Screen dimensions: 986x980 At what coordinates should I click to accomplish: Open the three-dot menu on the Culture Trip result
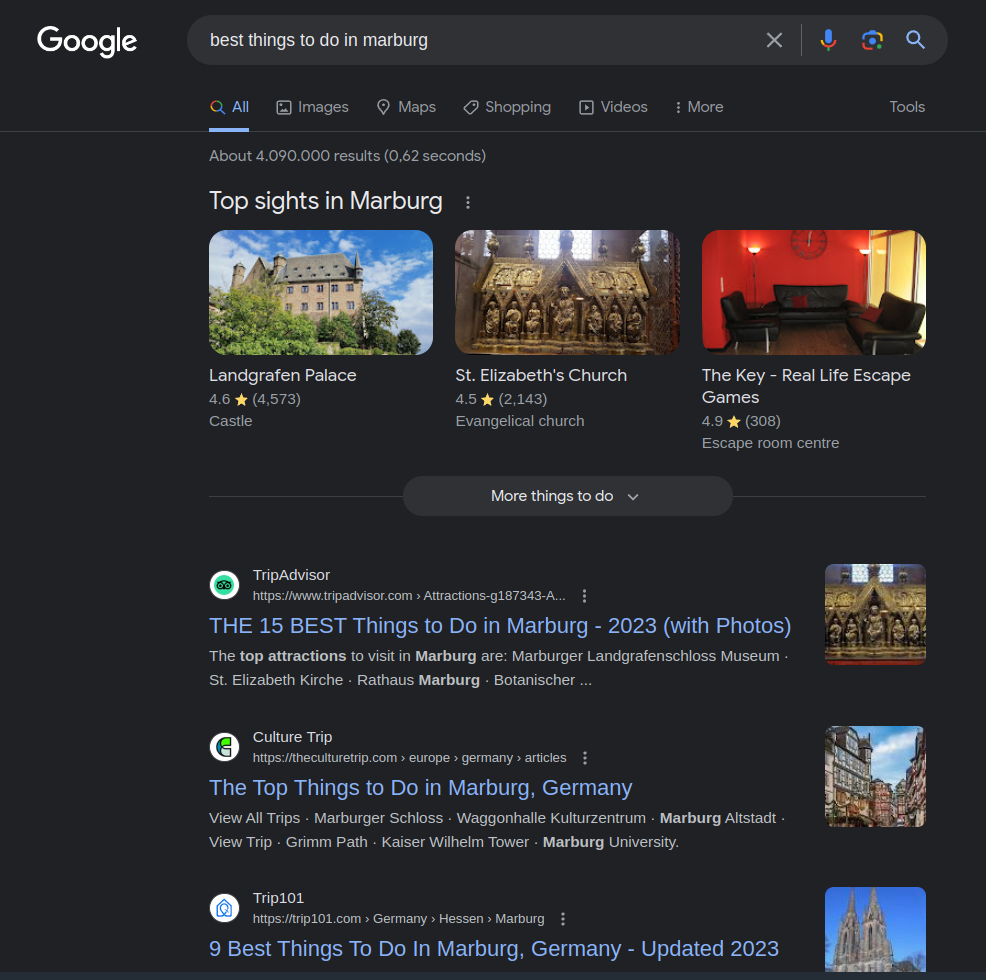(585, 757)
